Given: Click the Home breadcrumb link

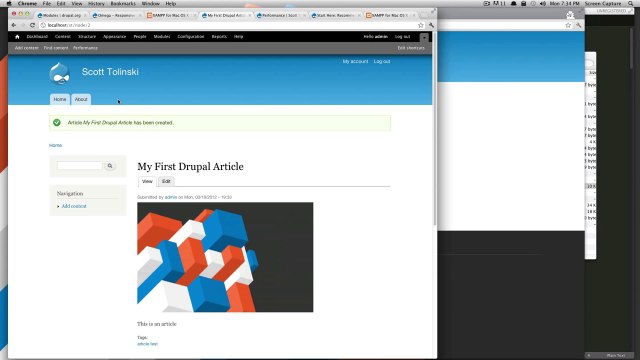Looking at the screenshot, I should [x=56, y=145].
